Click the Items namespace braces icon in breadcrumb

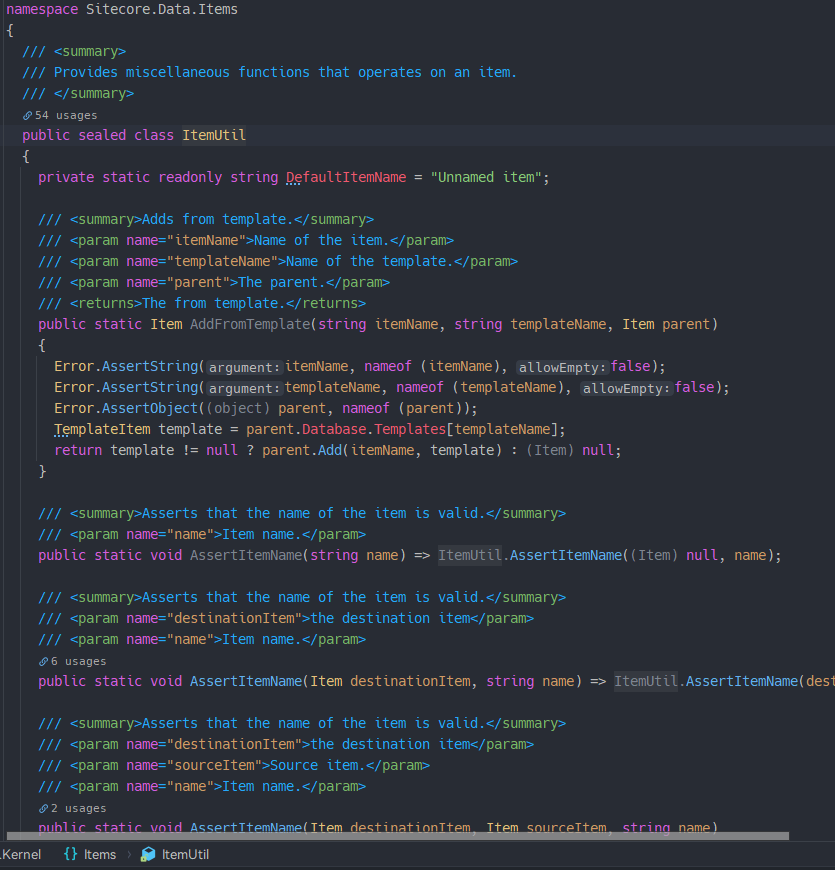coord(70,854)
